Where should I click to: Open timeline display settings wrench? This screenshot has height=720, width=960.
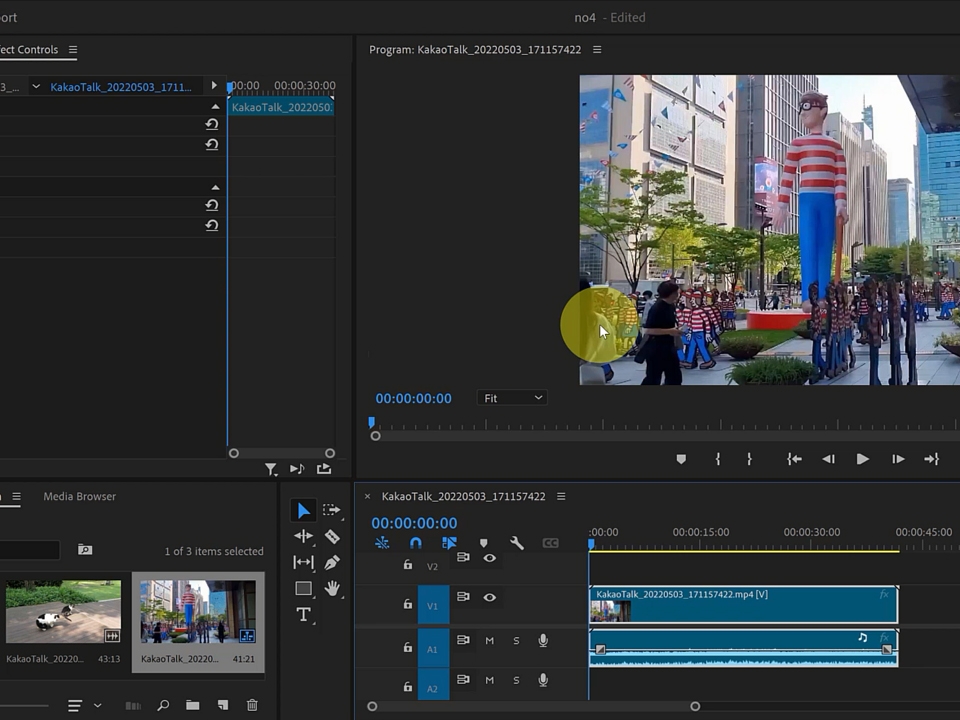[517, 543]
